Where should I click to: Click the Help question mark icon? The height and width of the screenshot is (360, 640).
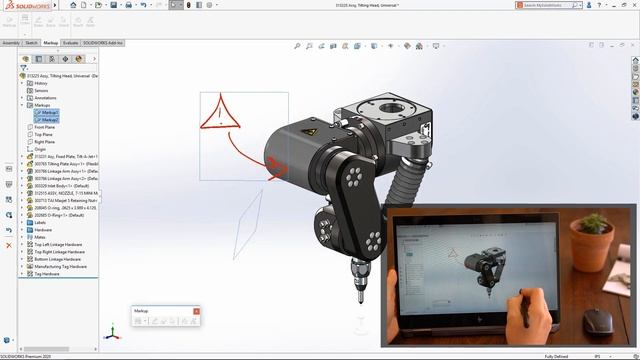(x=599, y=5)
